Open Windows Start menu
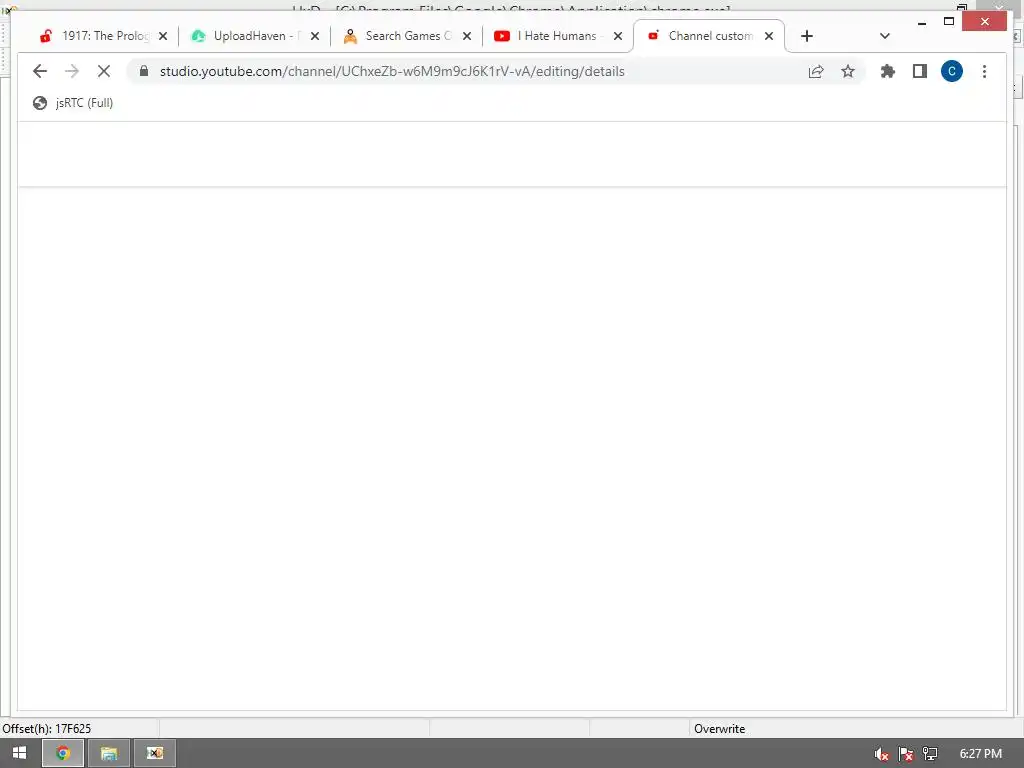Screen dimensions: 1024x768 coord(19,753)
